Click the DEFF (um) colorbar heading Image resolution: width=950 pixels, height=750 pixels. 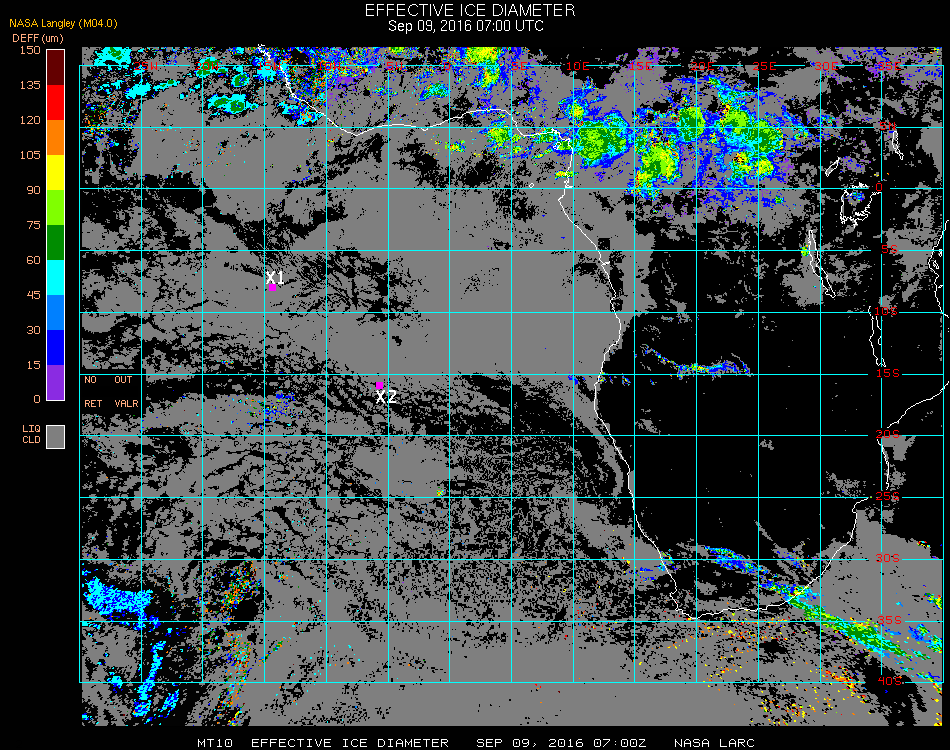[x=38, y=38]
